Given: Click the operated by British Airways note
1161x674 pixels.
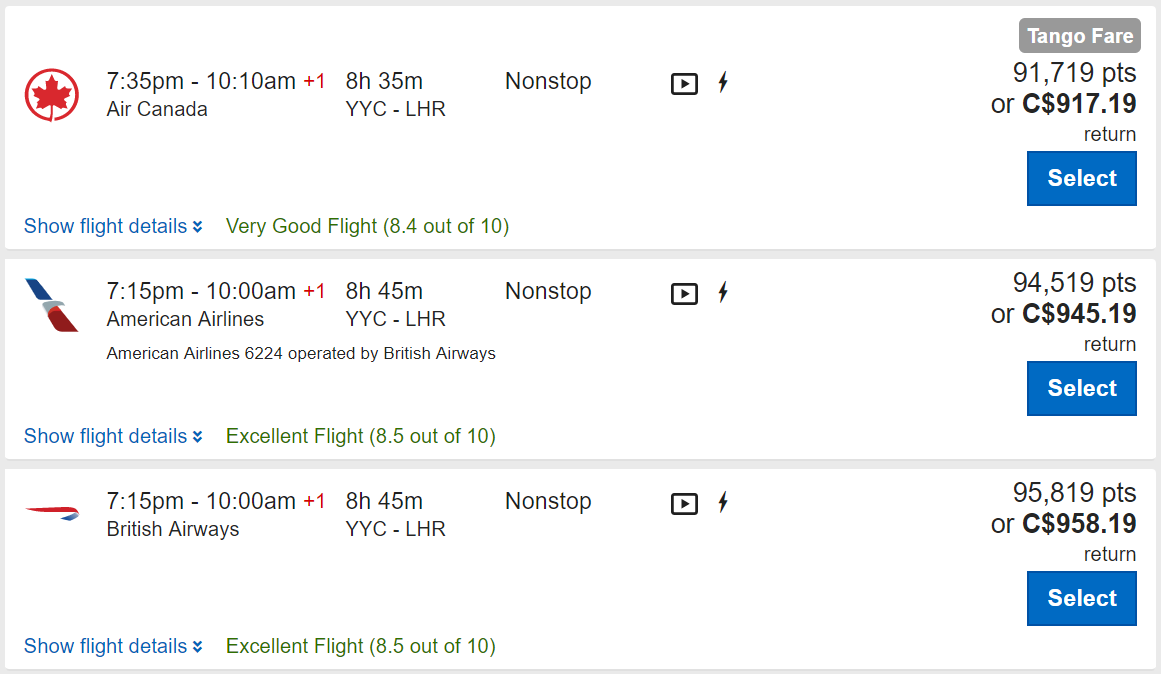Looking at the screenshot, I should (x=301, y=353).
